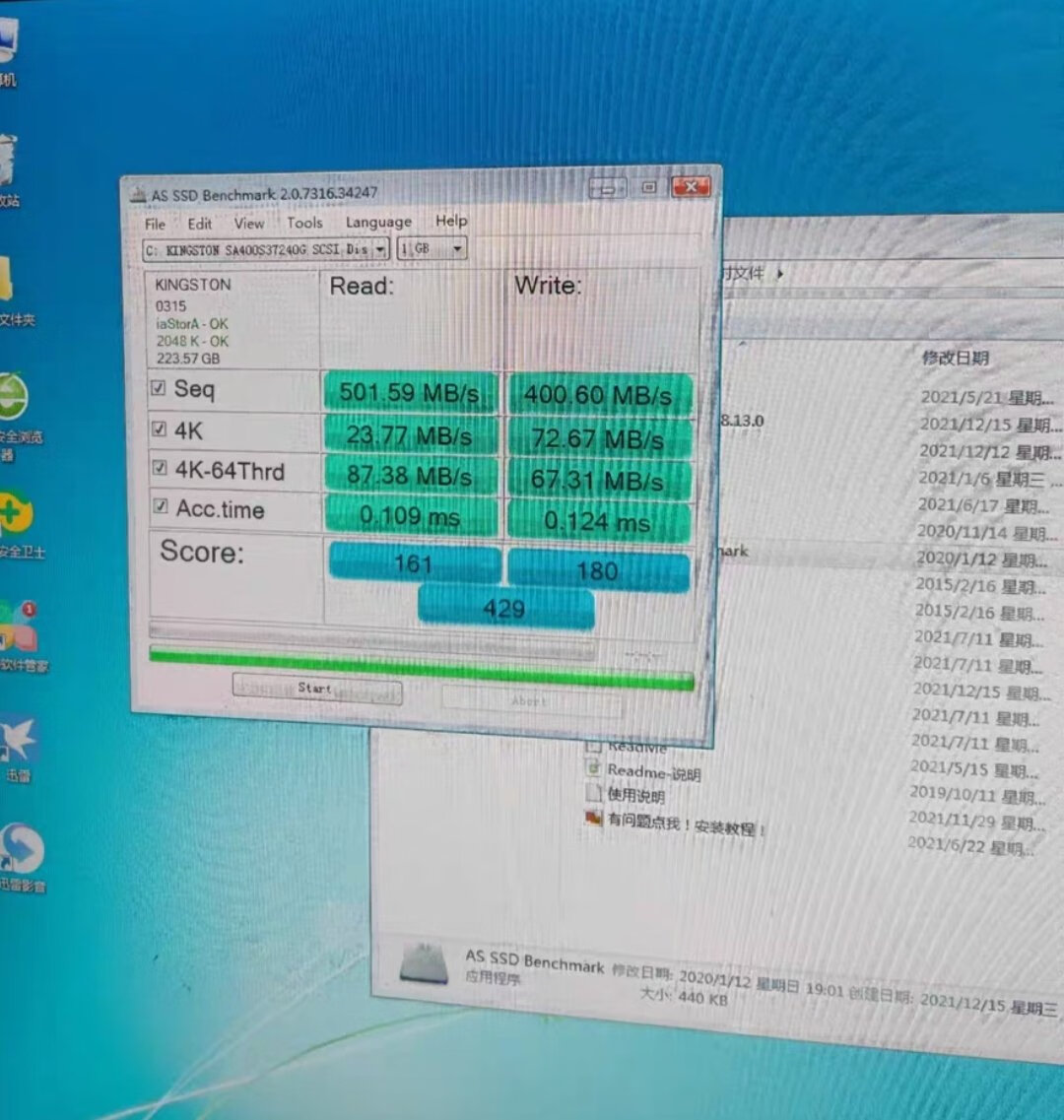This screenshot has height=1120, width=1064.
Task: Click the 2021/6/22 date row in Explorer
Action: point(970,846)
